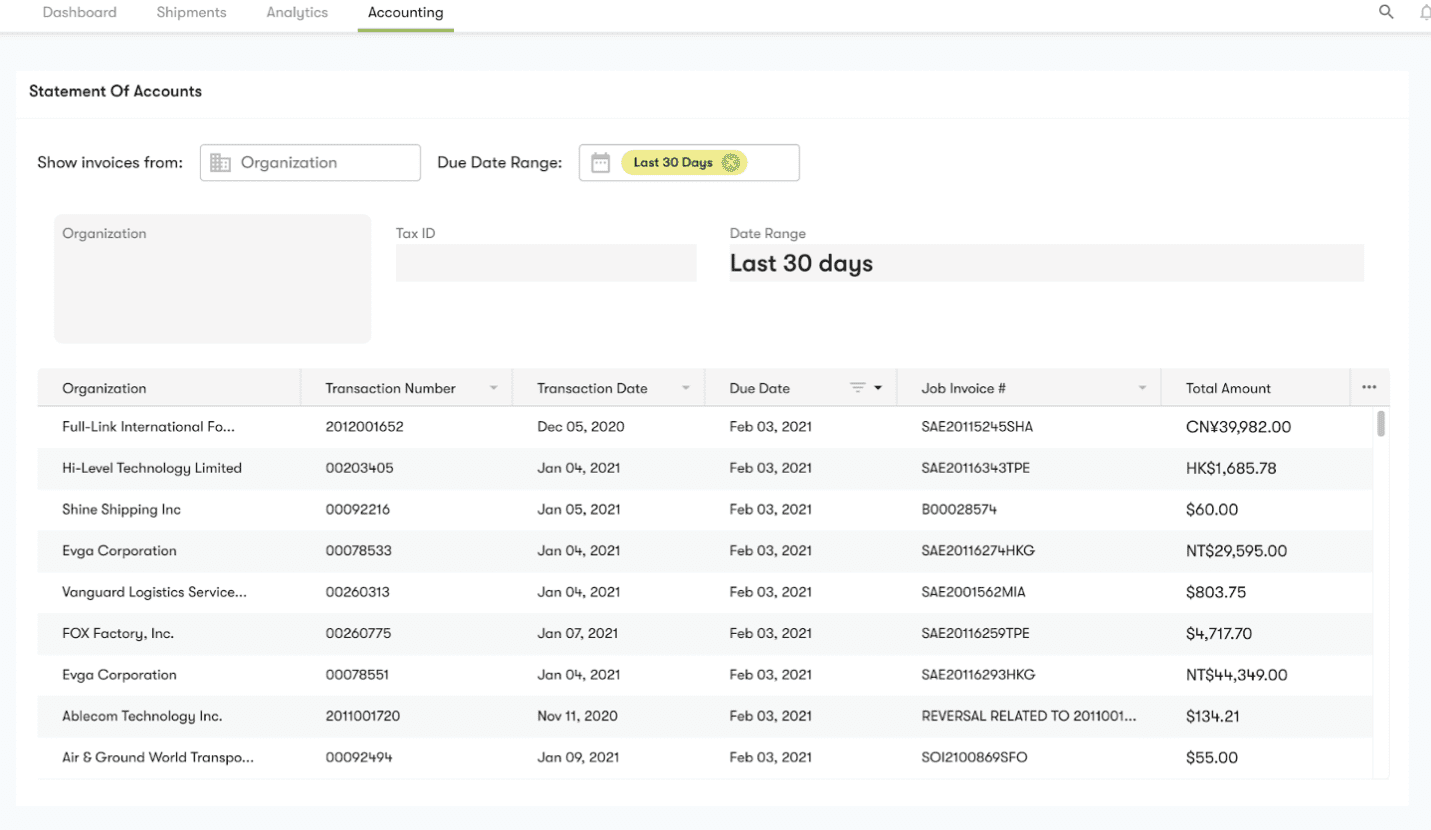
Task: Click the table's vertical scrollbar handle
Action: point(1381,423)
